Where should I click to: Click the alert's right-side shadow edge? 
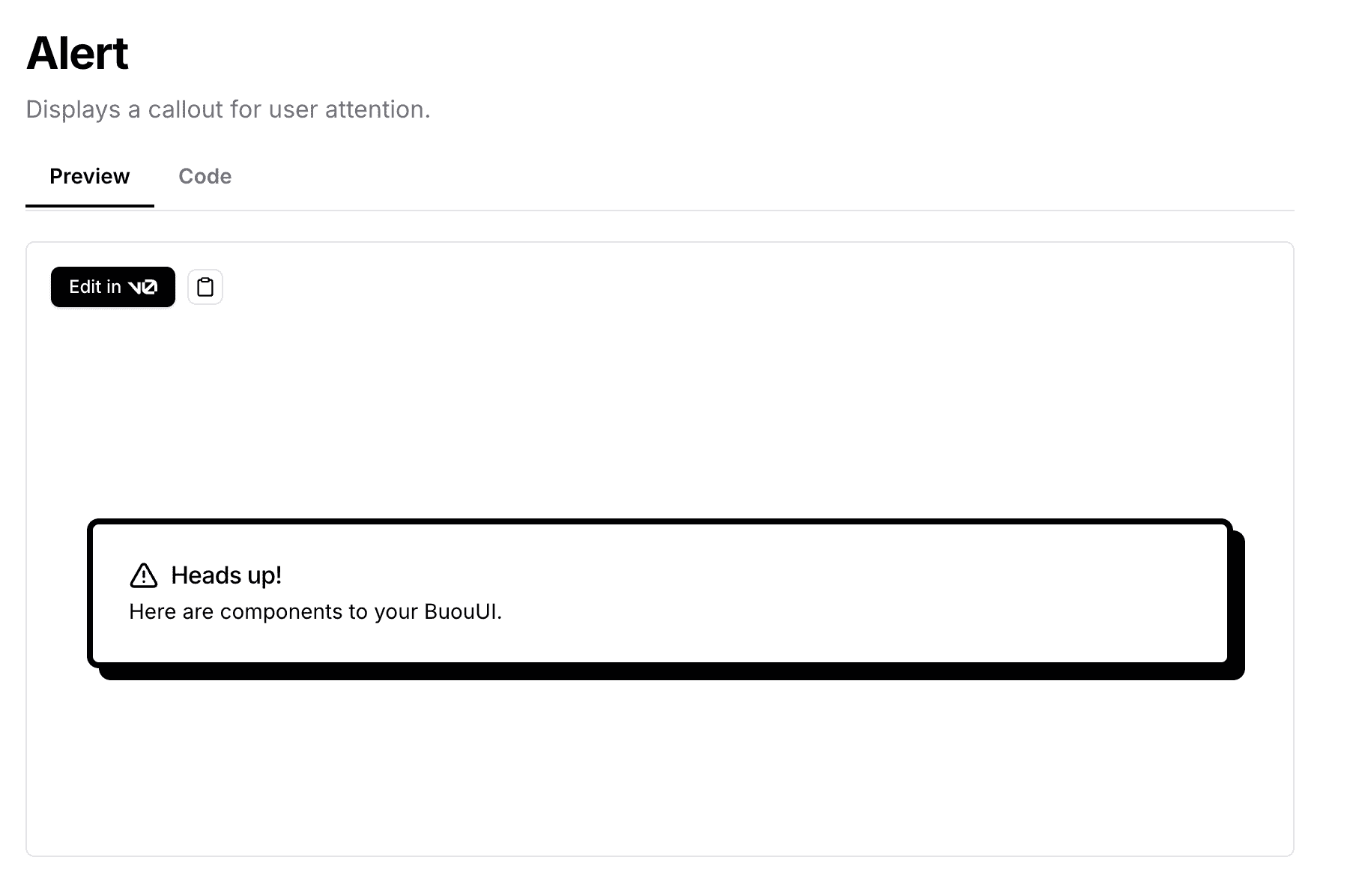tap(1238, 599)
